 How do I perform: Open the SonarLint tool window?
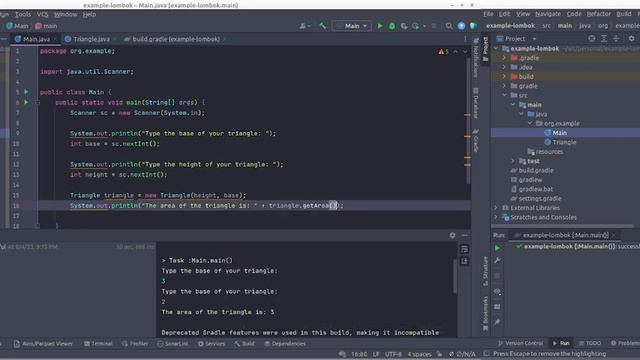pos(172,344)
